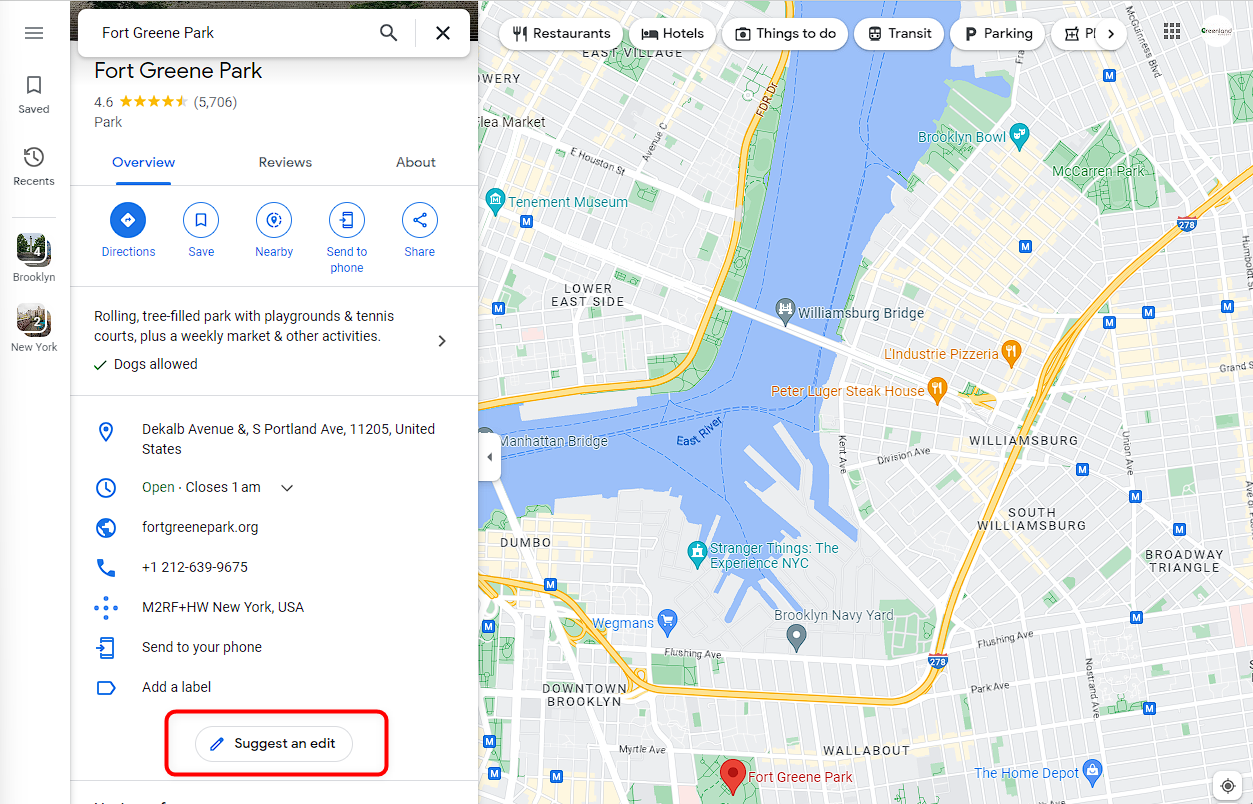Click the search magnifier icon
The height and width of the screenshot is (804, 1253).
click(x=389, y=33)
